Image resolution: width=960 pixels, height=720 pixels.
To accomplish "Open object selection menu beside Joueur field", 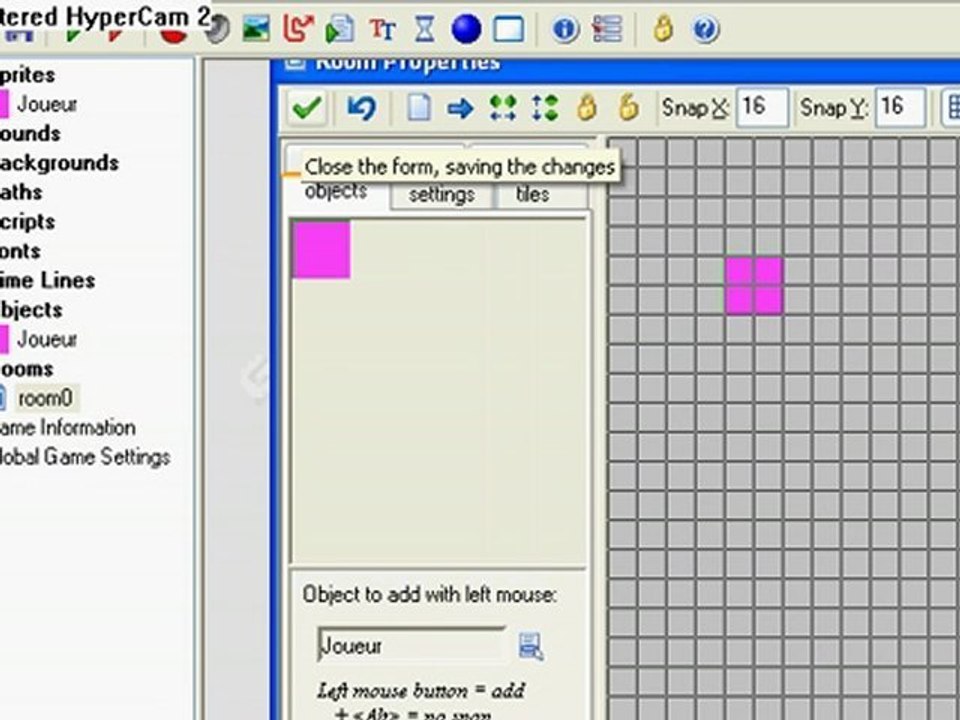I will pos(531,647).
